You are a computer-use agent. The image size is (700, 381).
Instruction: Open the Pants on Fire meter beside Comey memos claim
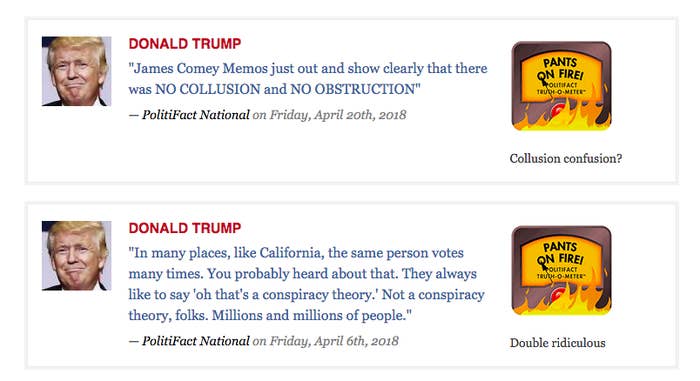point(561,86)
